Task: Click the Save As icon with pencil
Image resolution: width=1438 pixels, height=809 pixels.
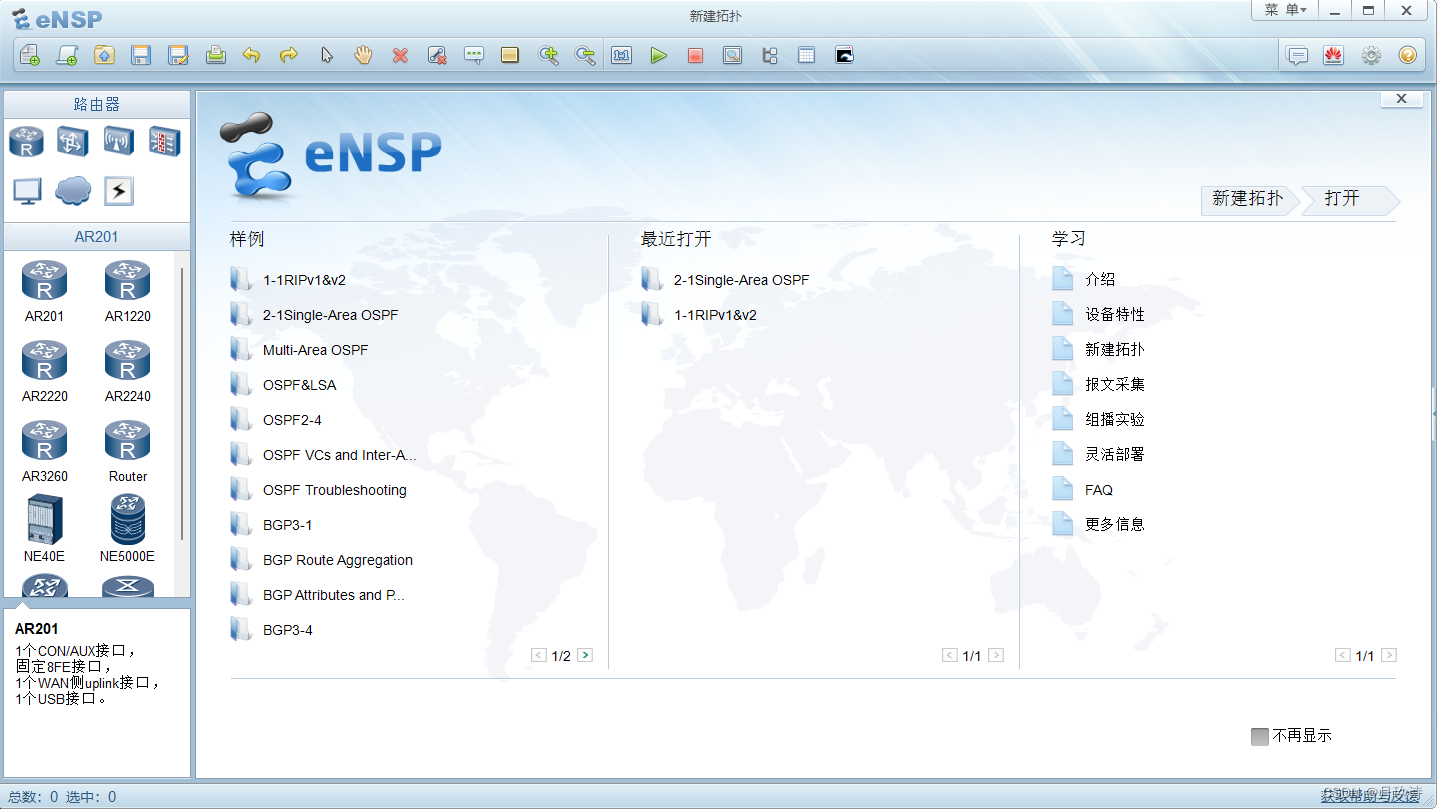Action: [x=178, y=55]
